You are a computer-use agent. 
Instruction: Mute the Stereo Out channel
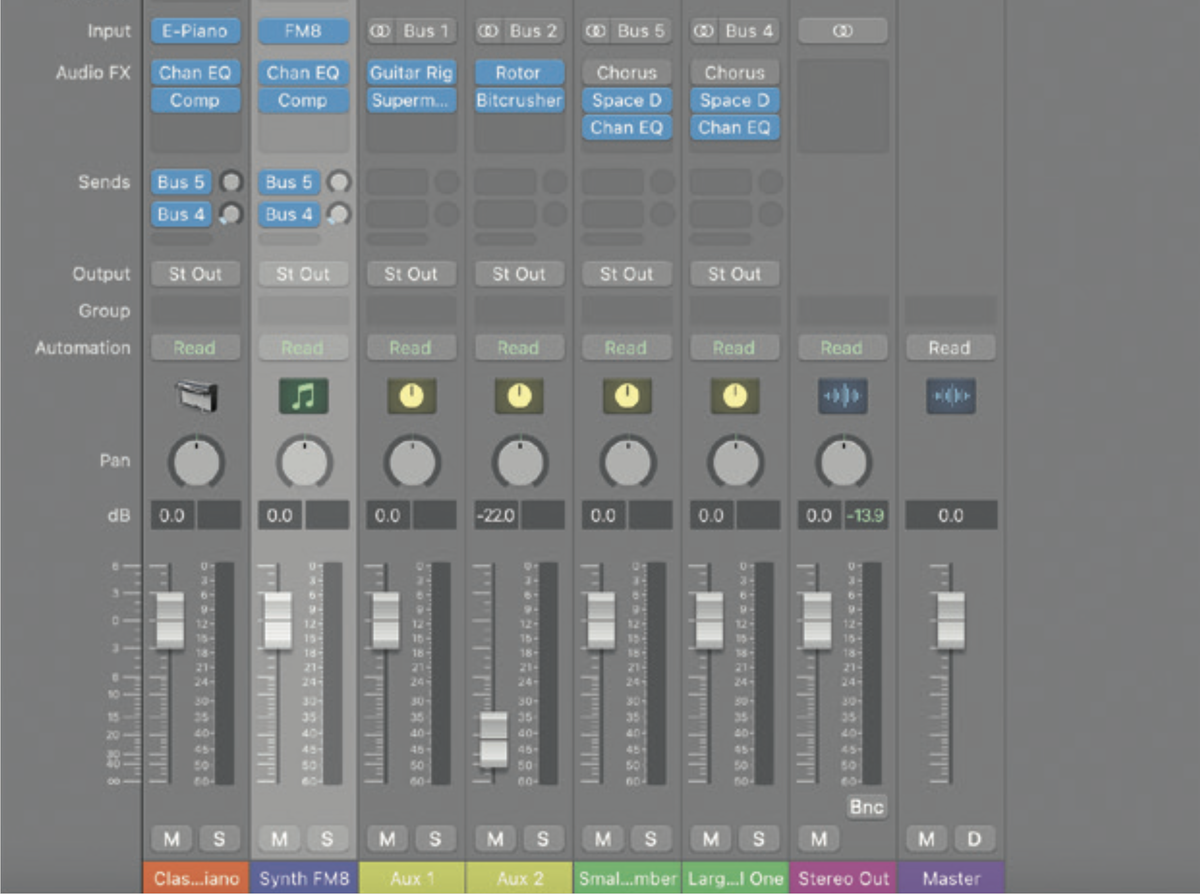(818, 839)
